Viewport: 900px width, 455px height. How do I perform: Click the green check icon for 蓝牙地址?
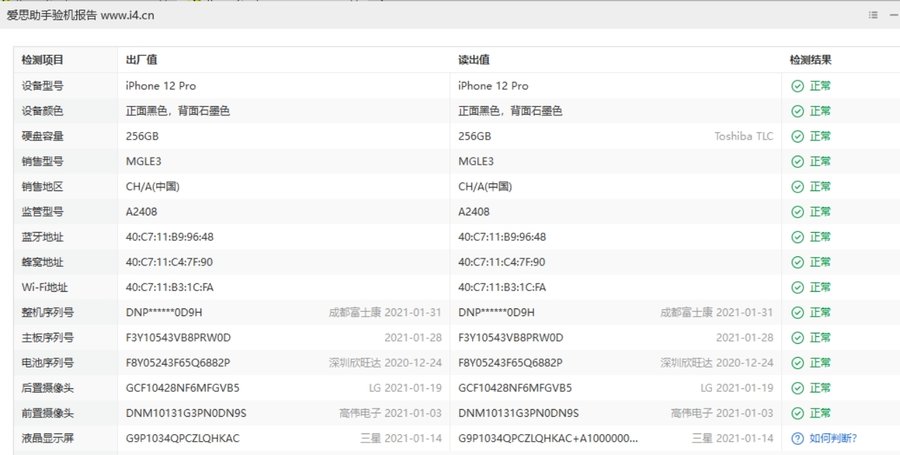(797, 237)
